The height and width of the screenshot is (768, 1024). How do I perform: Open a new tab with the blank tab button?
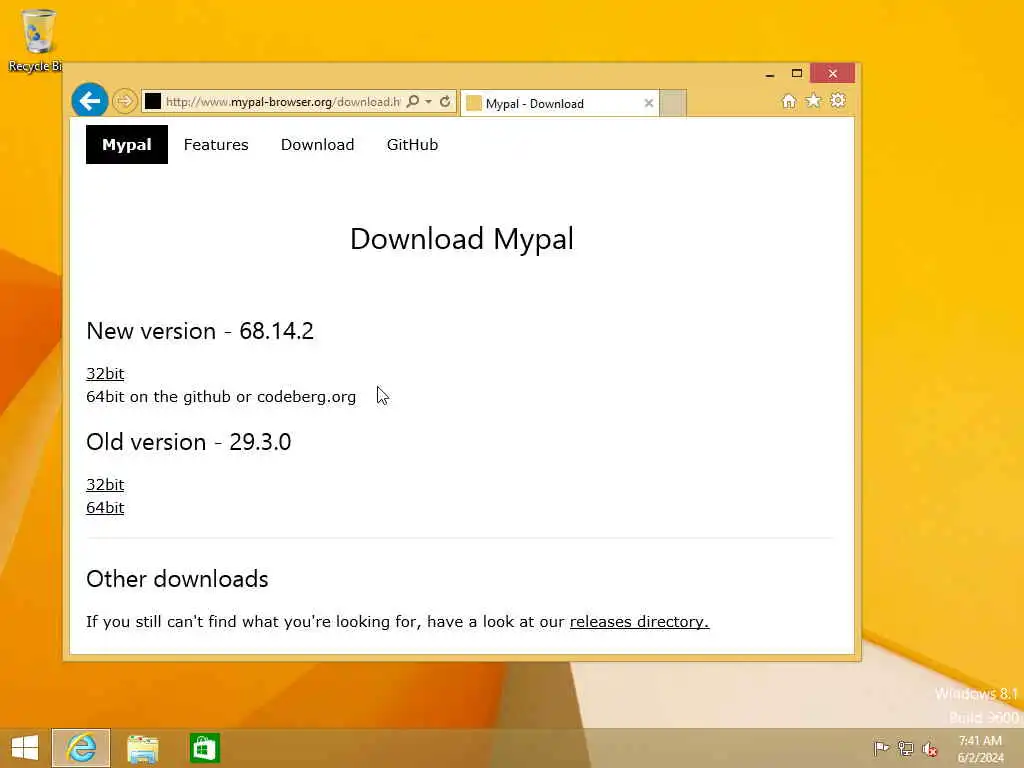673,103
